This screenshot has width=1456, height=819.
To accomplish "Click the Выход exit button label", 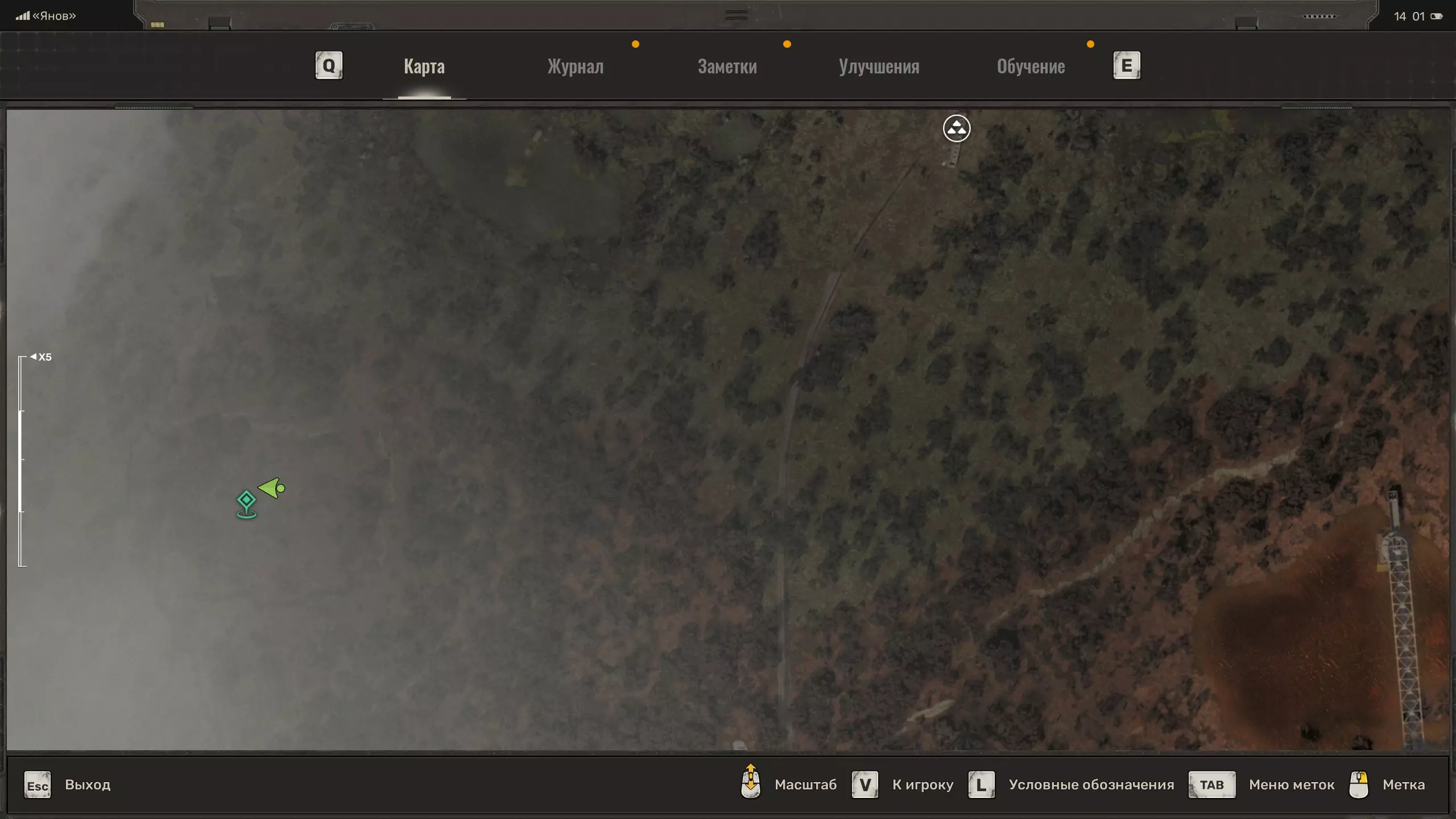I will [x=88, y=785].
